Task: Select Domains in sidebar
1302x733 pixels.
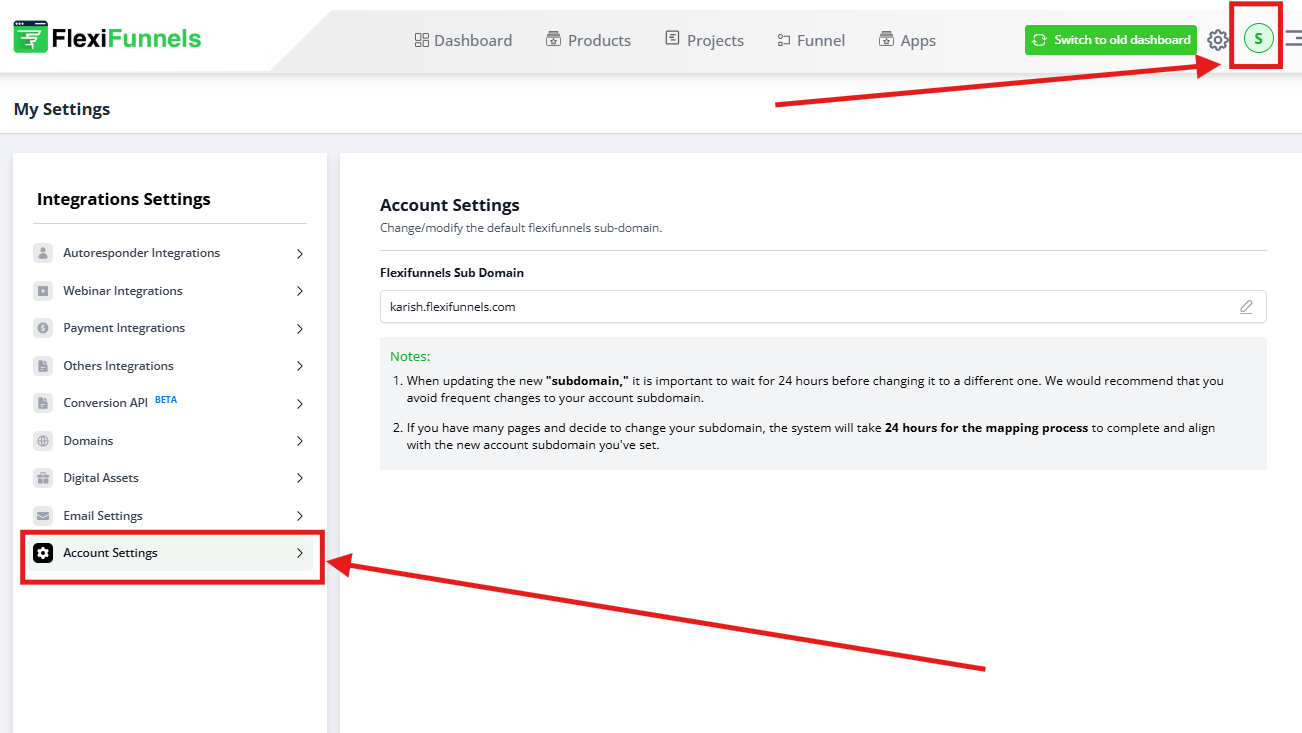Action: pyautogui.click(x=168, y=441)
